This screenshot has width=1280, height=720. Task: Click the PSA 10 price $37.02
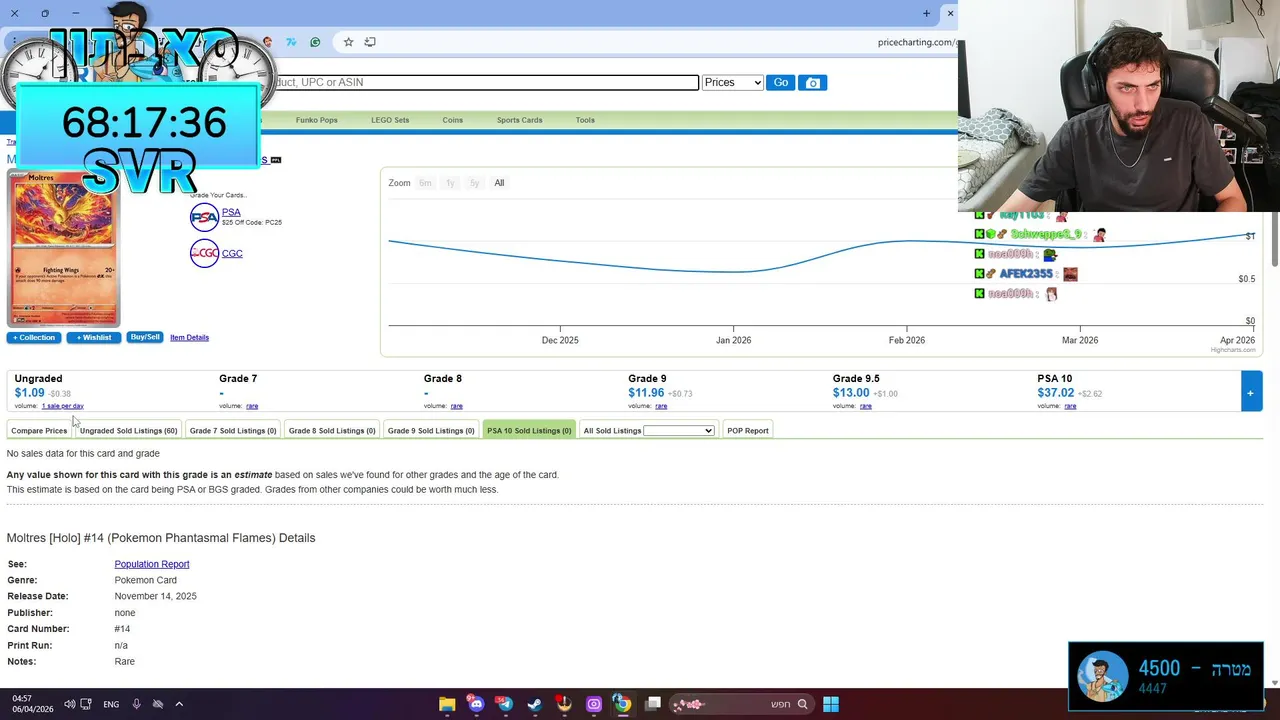point(1055,393)
